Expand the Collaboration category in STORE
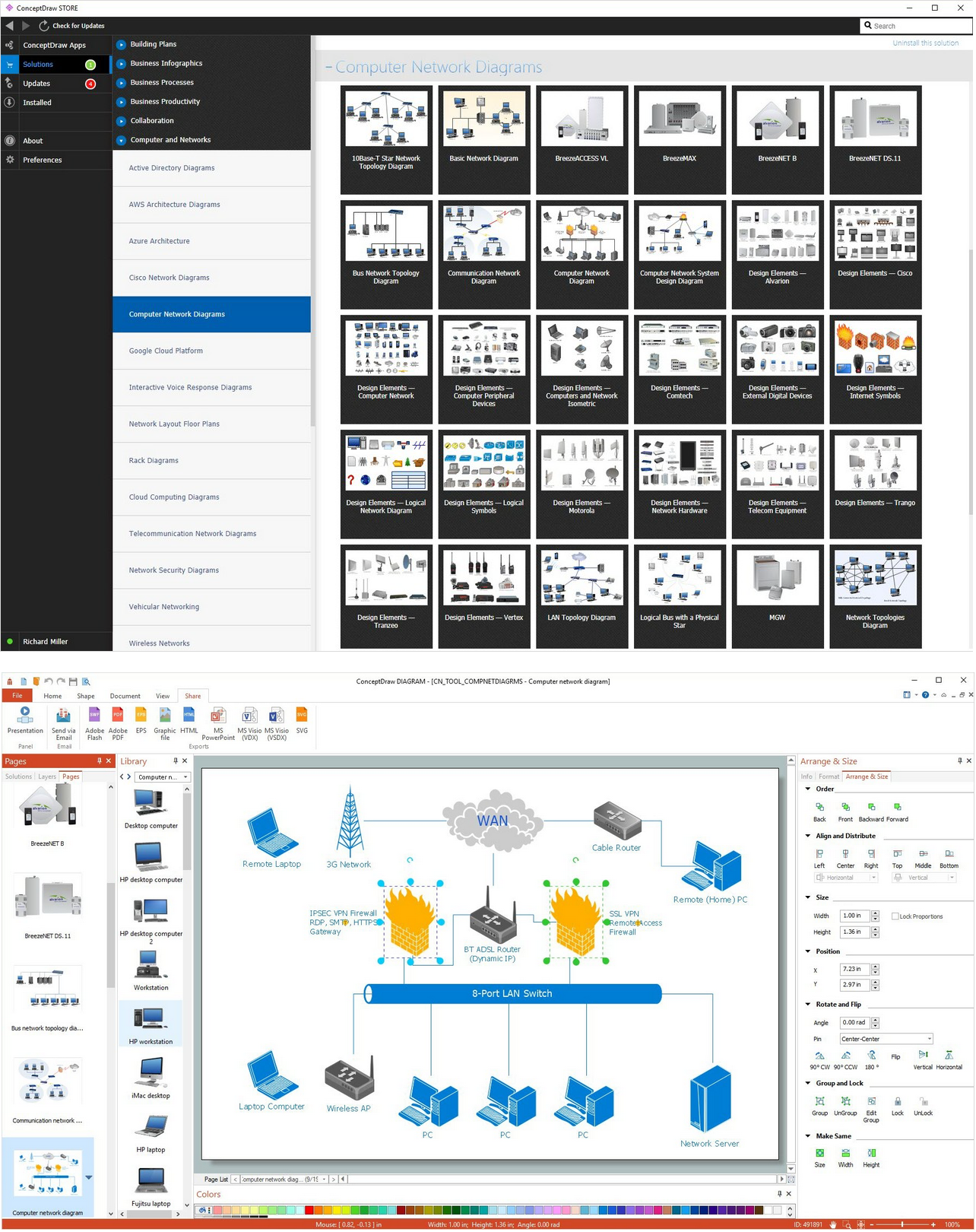 point(121,121)
